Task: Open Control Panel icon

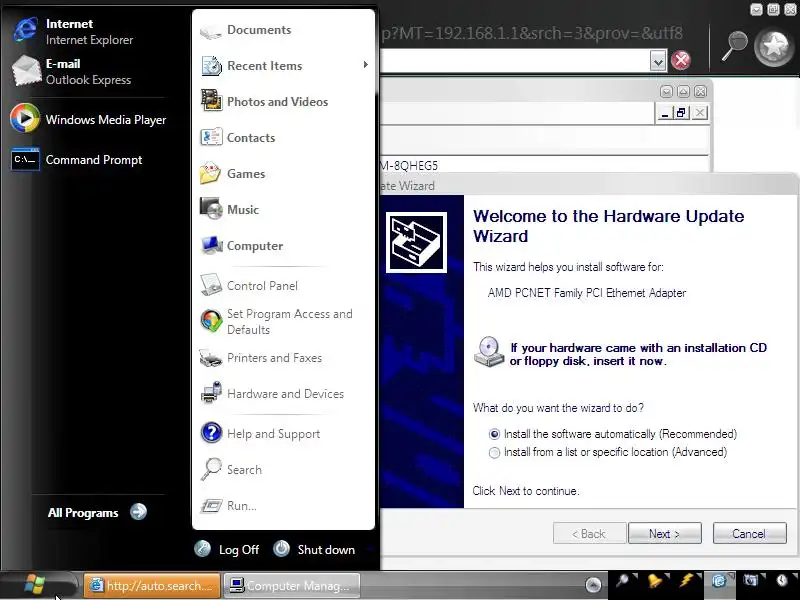Action: click(211, 285)
